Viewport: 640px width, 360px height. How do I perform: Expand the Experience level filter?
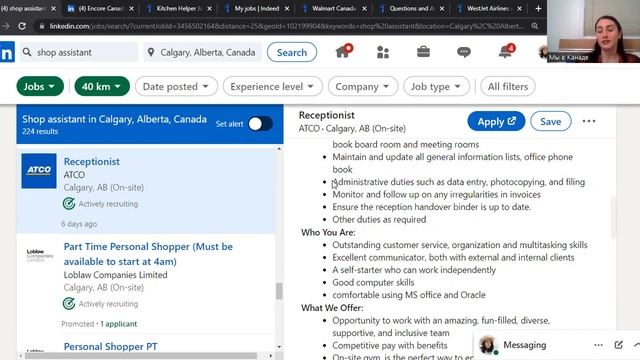pos(273,87)
